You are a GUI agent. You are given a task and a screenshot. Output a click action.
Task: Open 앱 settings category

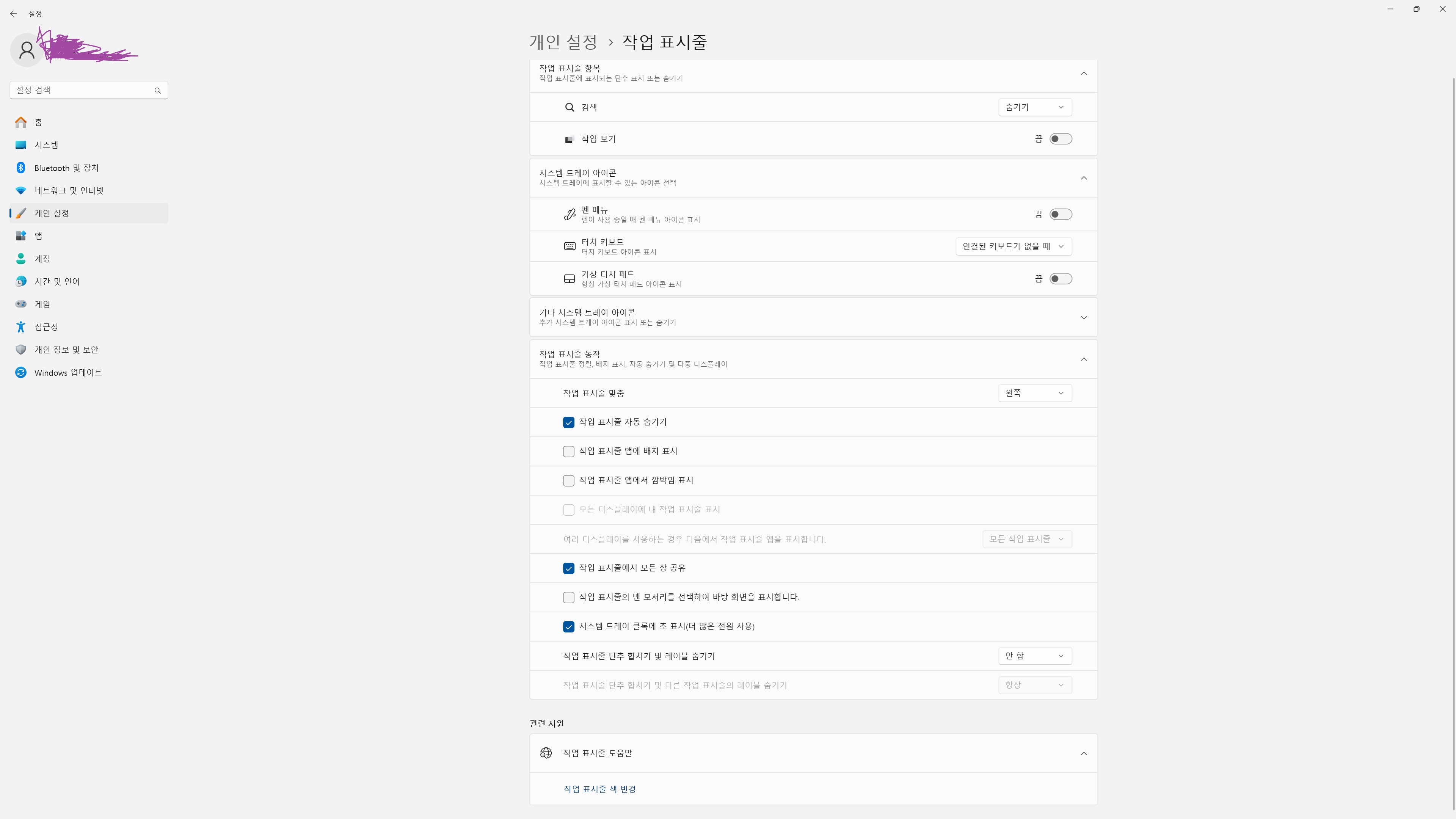tap(89, 236)
